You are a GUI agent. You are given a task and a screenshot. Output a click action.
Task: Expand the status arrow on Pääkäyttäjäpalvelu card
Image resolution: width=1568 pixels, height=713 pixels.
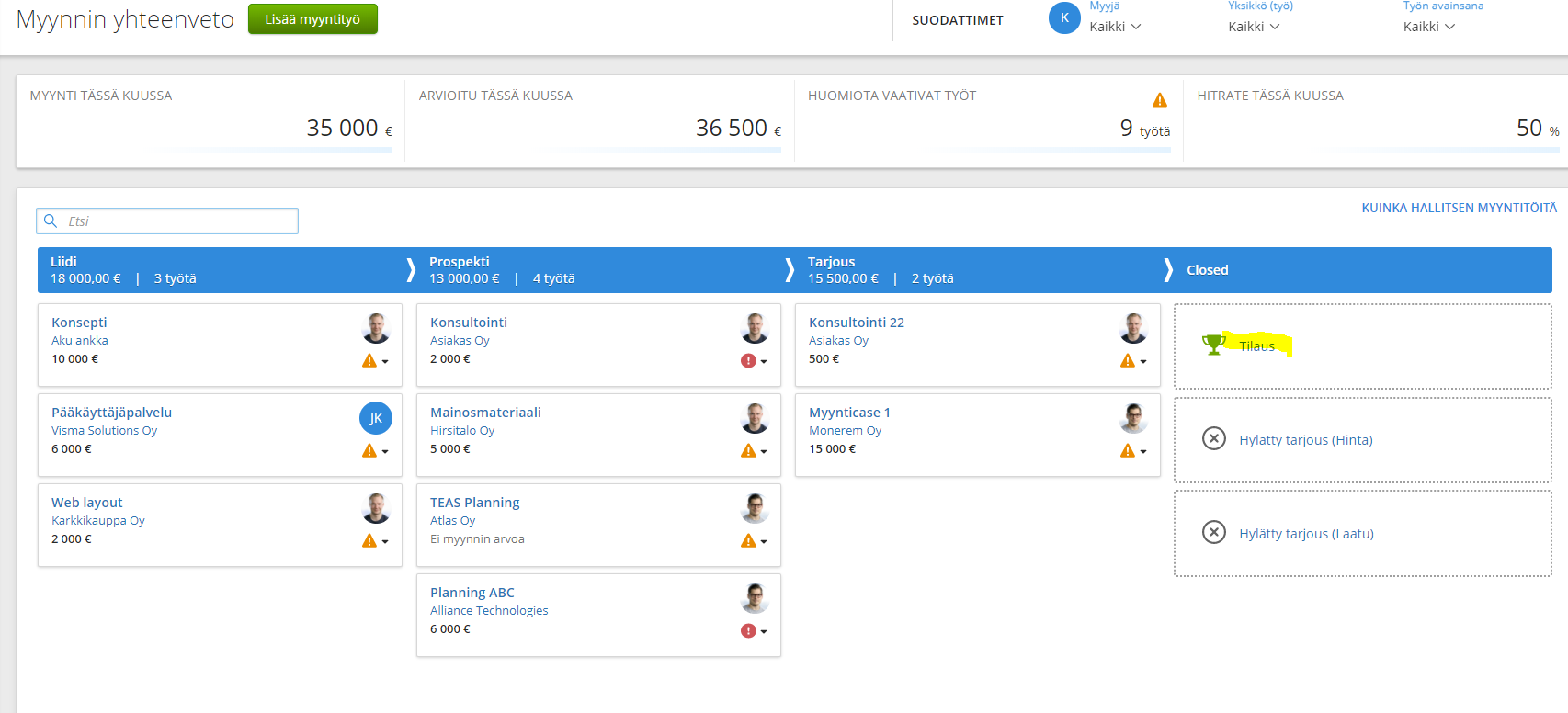pos(385,452)
